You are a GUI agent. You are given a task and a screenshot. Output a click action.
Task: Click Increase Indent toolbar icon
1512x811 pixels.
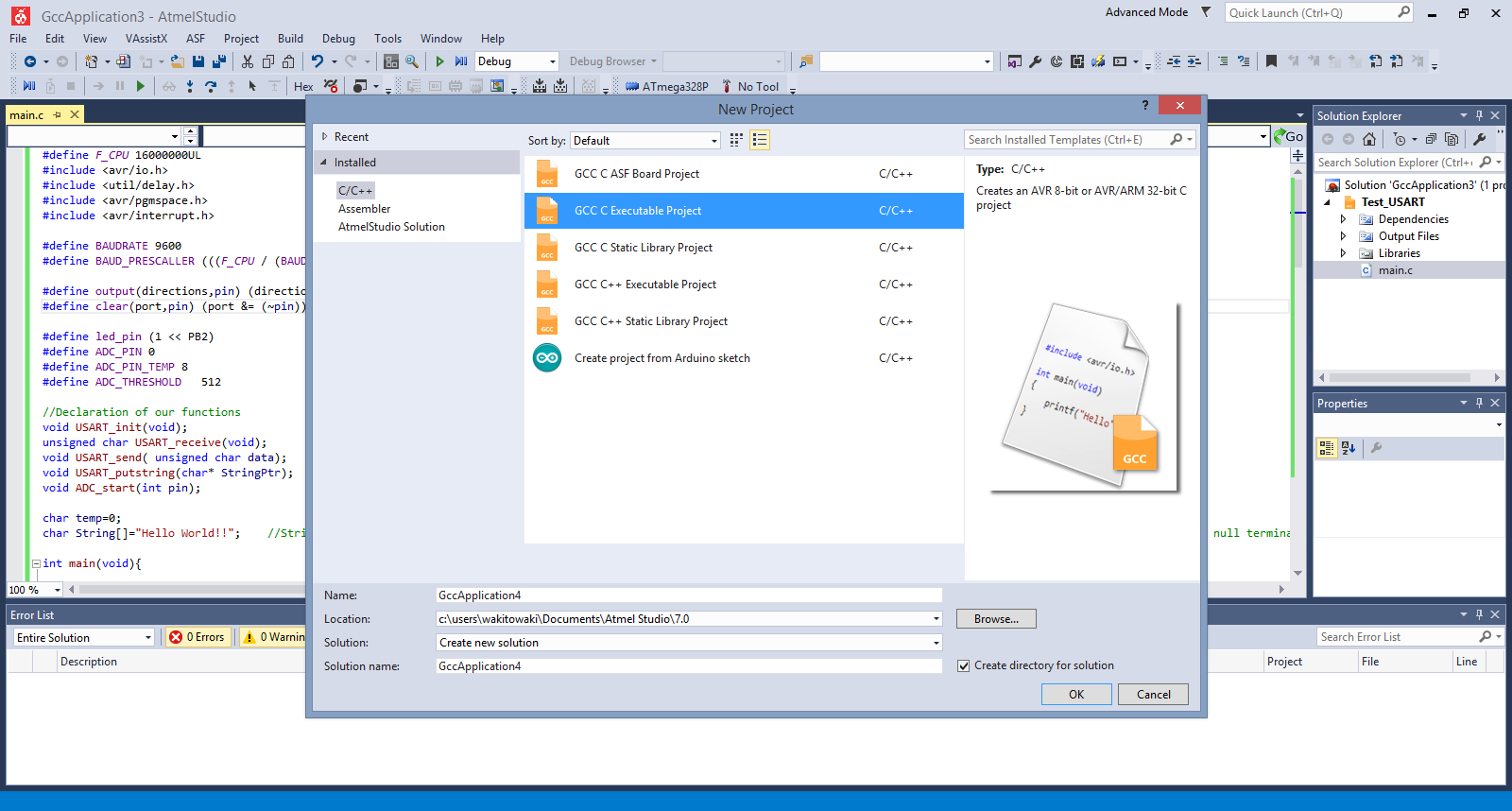1194,61
